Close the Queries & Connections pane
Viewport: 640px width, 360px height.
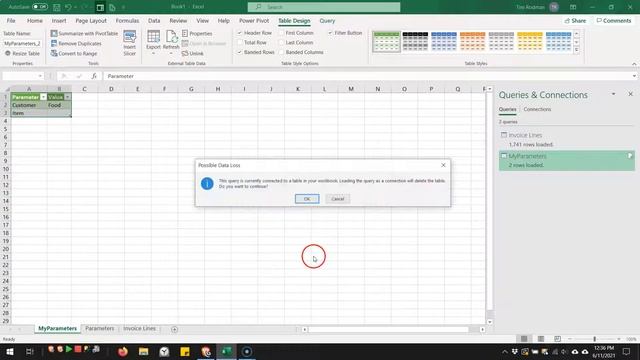630,94
